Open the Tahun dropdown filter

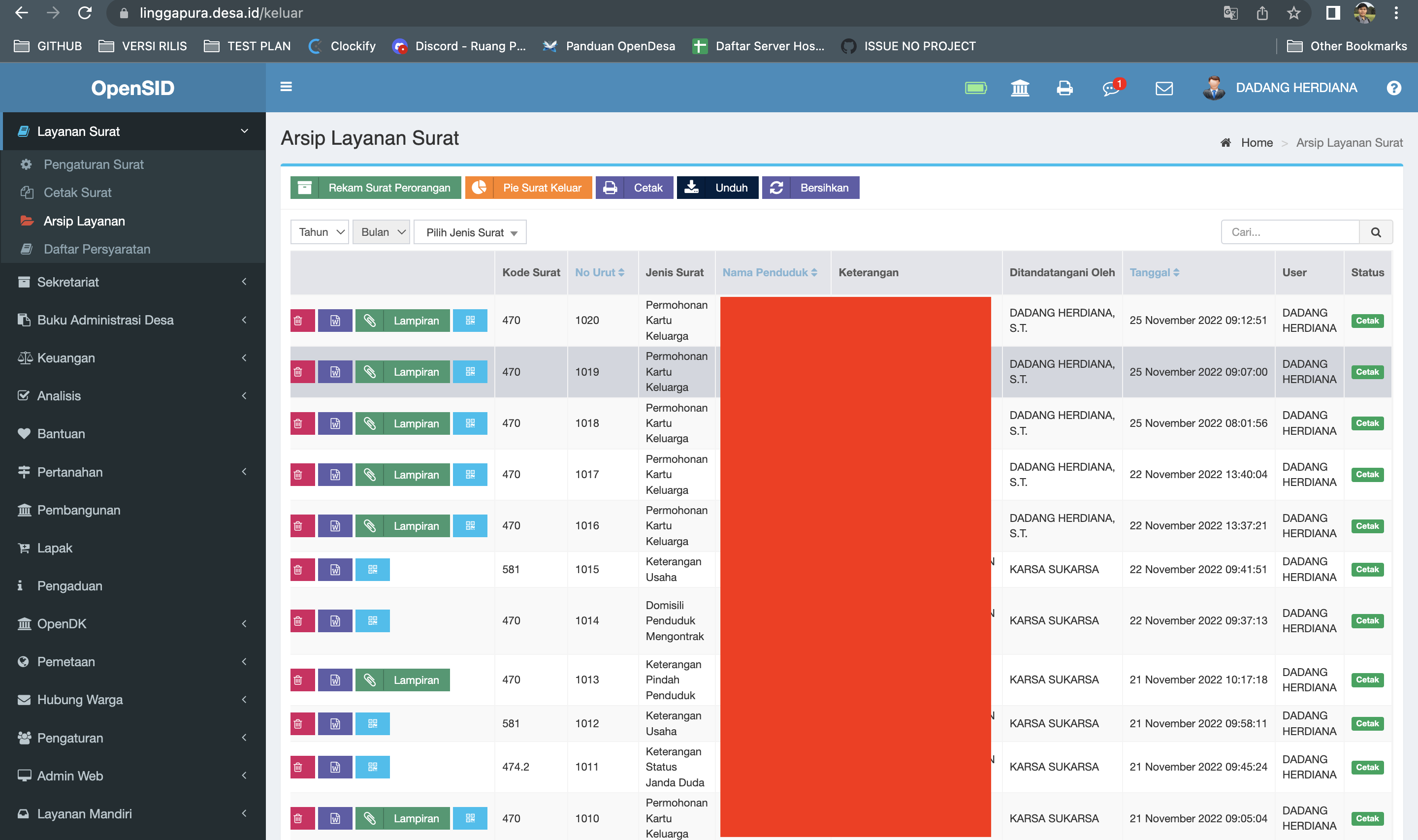pos(319,232)
